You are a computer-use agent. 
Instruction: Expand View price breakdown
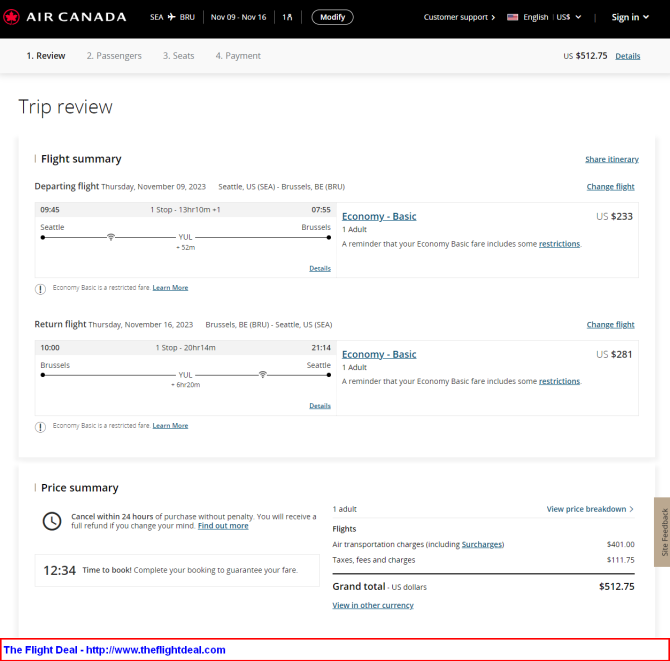(590, 509)
